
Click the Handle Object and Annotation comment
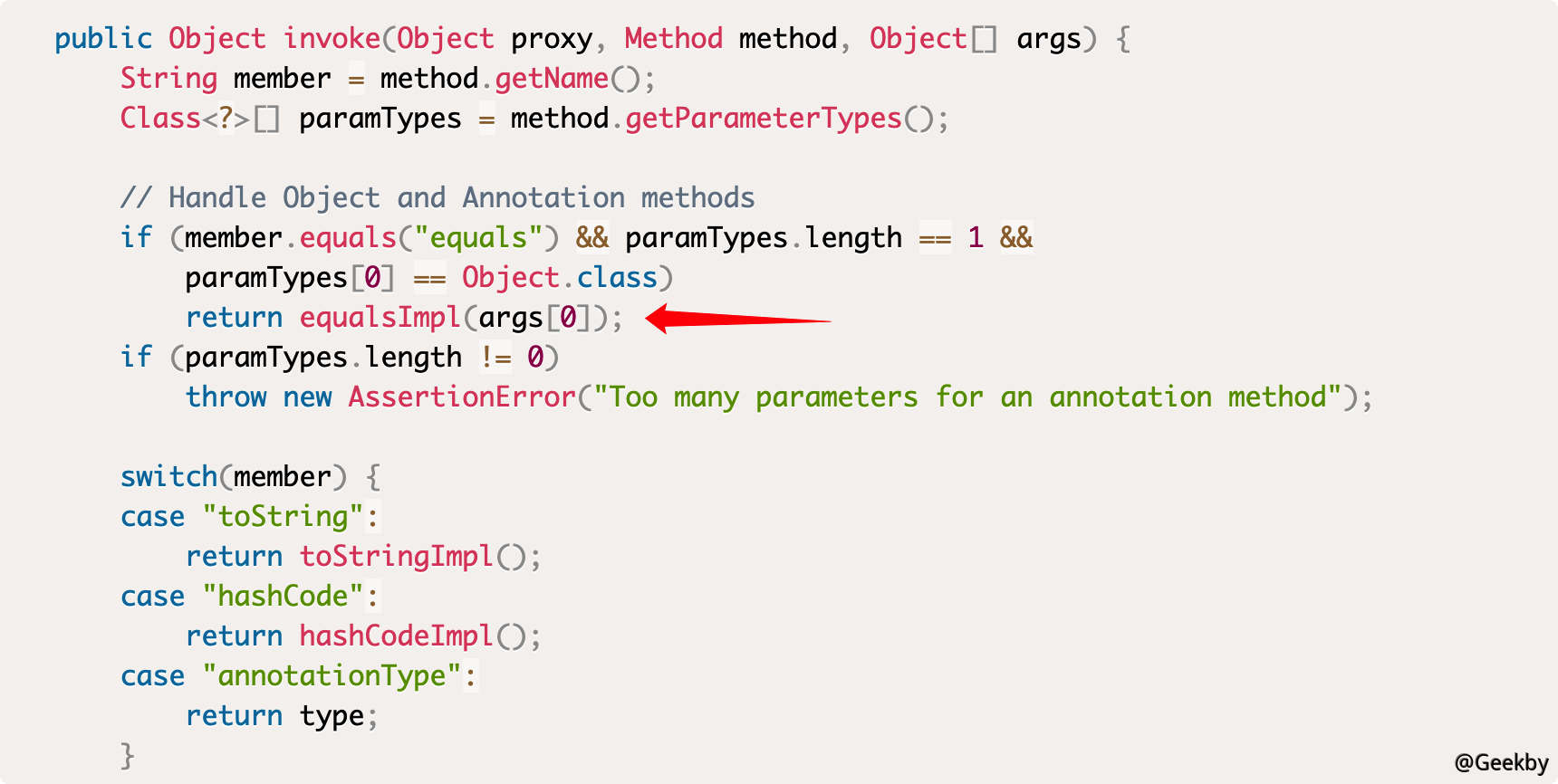click(438, 198)
